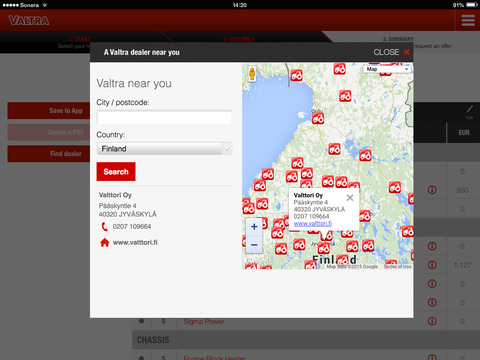The height and width of the screenshot is (360, 480).
Task: Expand the Country dropdown showing Finland
Action: coord(164,149)
